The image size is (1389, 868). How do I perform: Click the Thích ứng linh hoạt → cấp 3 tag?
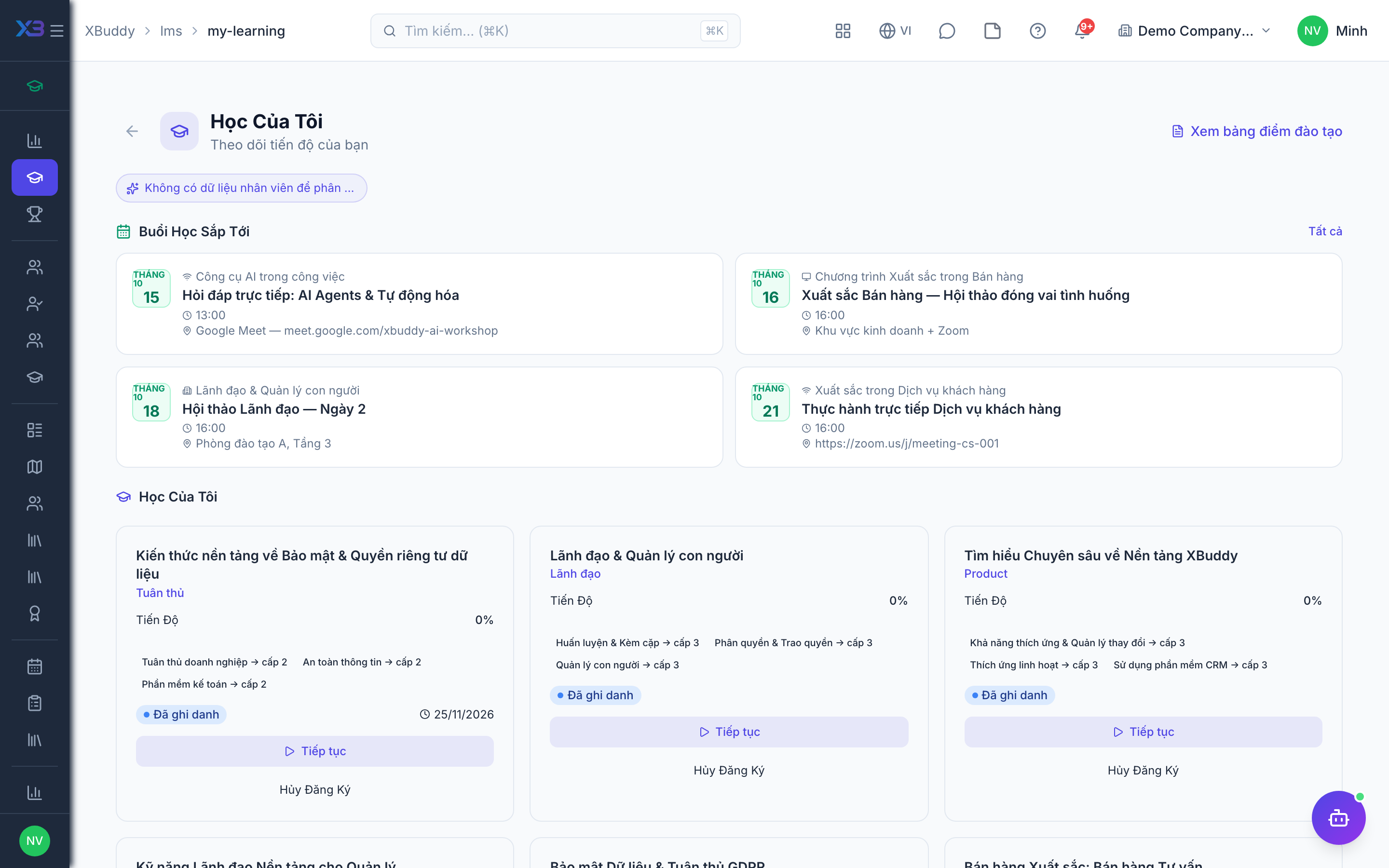tap(1034, 665)
